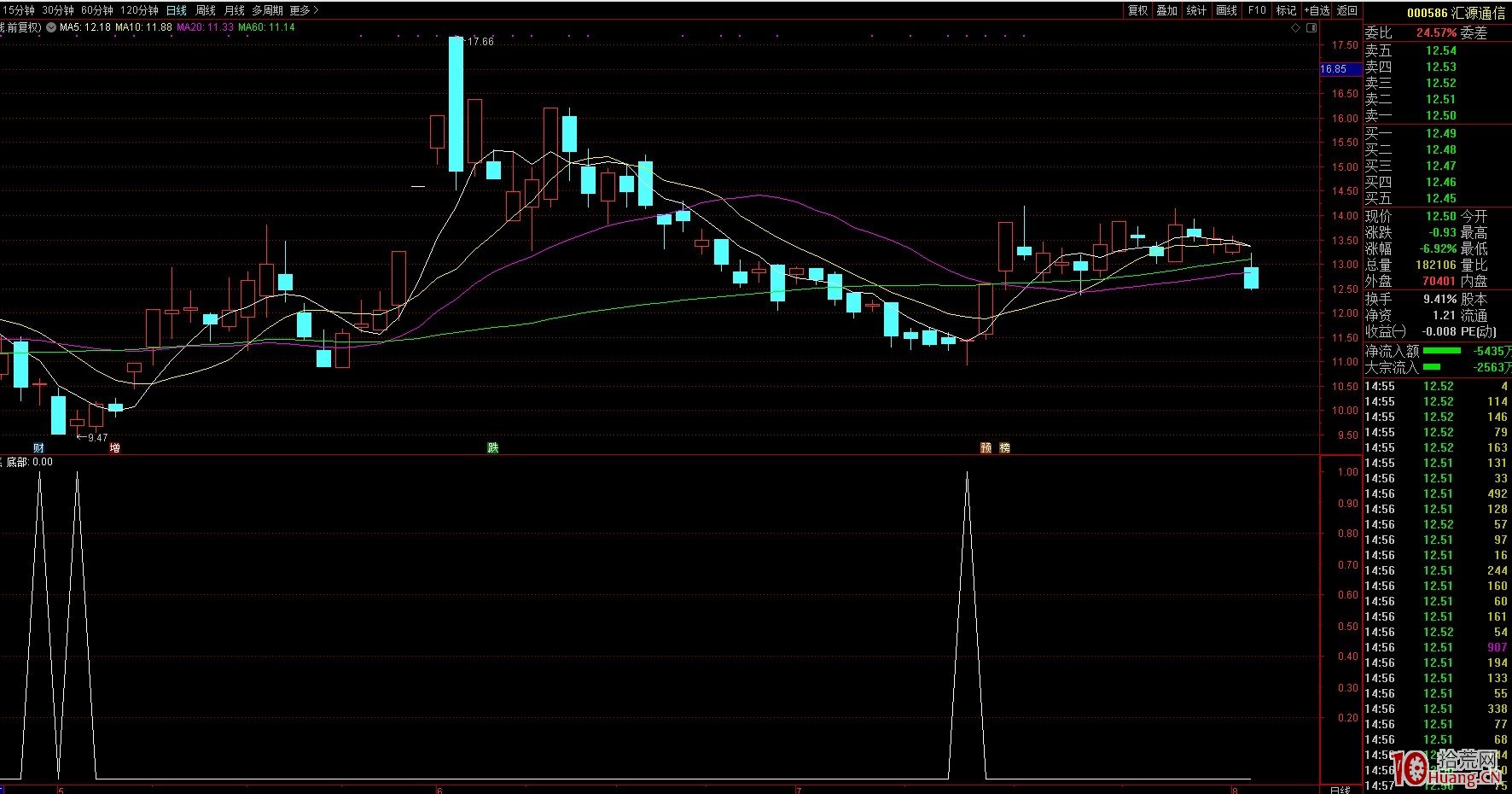Toggle the side panel layout icon
The image size is (1512, 794).
coord(1310,28)
